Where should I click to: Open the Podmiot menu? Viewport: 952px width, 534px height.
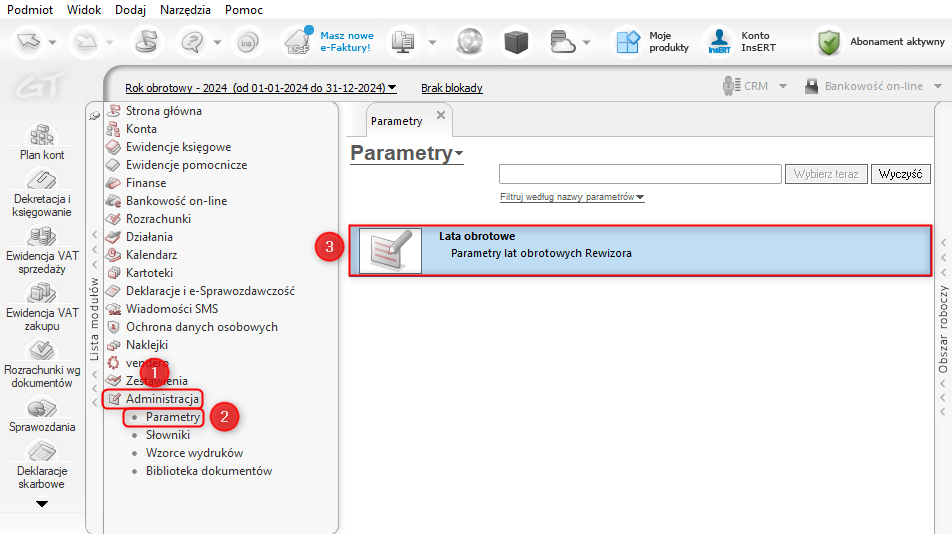(x=30, y=10)
